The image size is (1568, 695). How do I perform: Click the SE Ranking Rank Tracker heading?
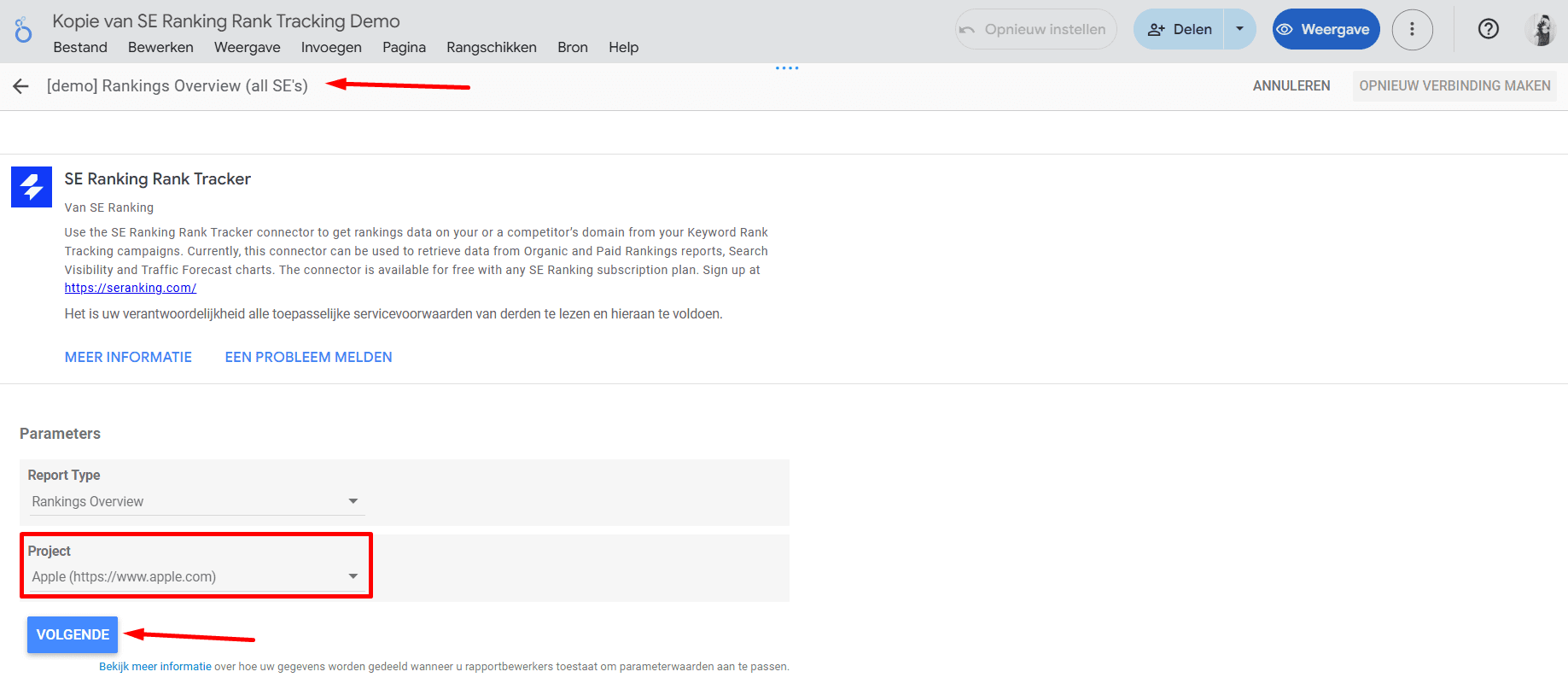pos(157,178)
